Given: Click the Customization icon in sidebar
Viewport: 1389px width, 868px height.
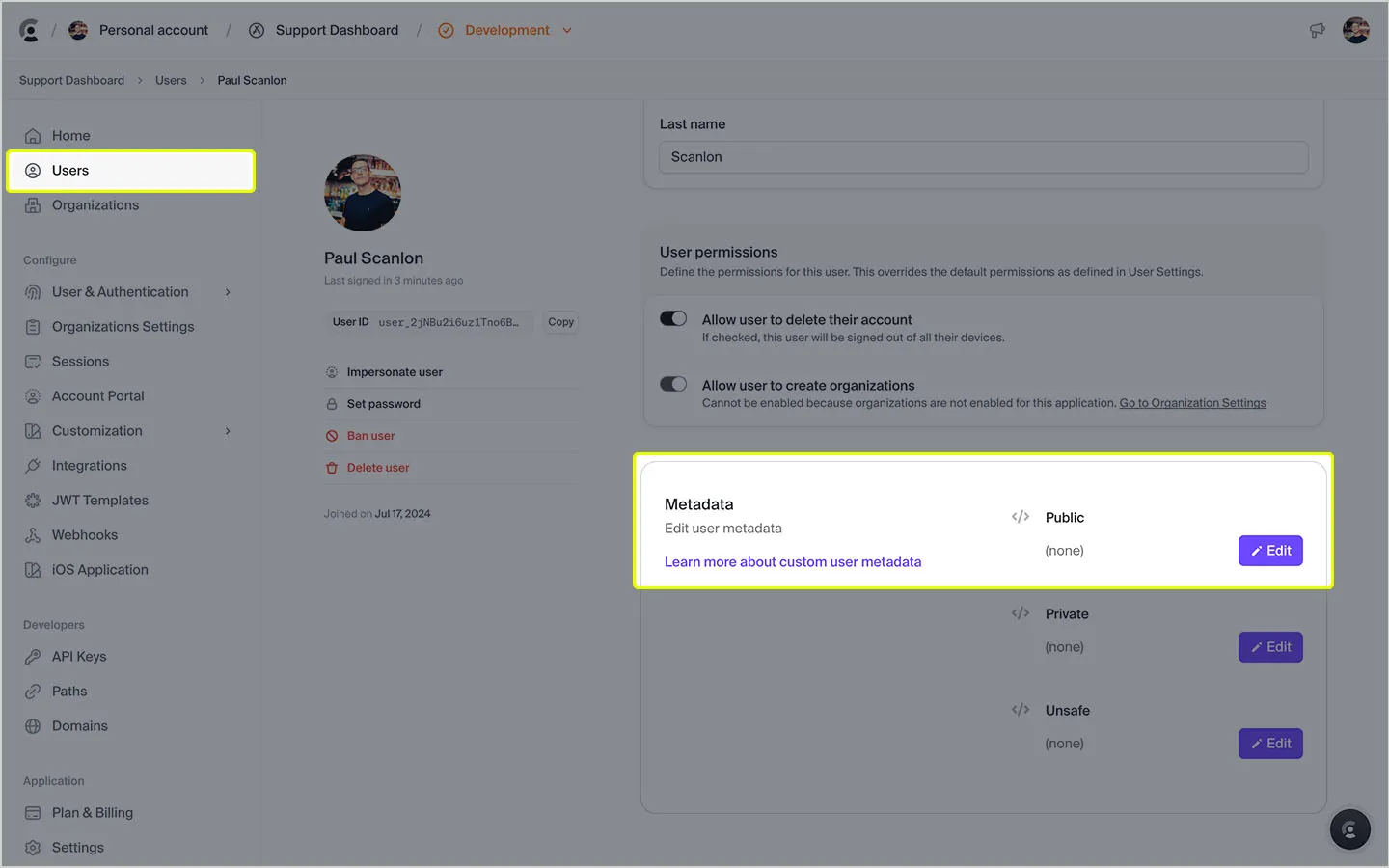Looking at the screenshot, I should pyautogui.click(x=33, y=431).
